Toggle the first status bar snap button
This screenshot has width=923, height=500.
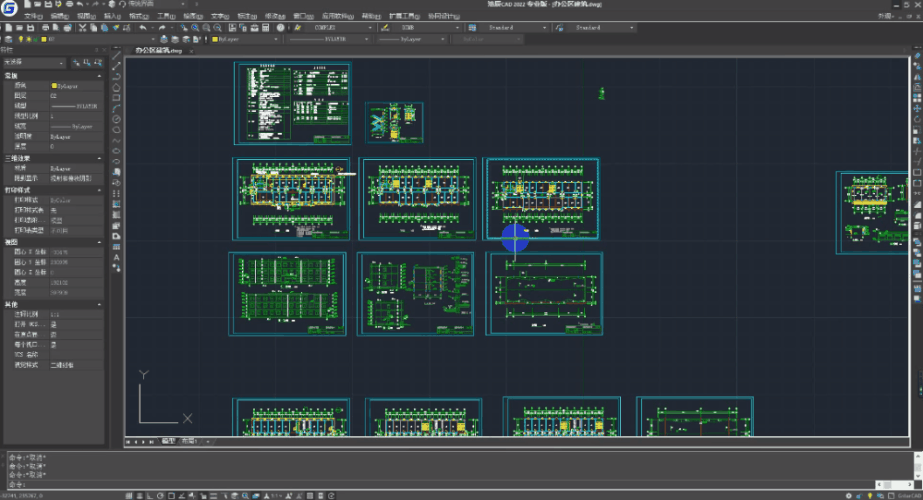[129, 494]
